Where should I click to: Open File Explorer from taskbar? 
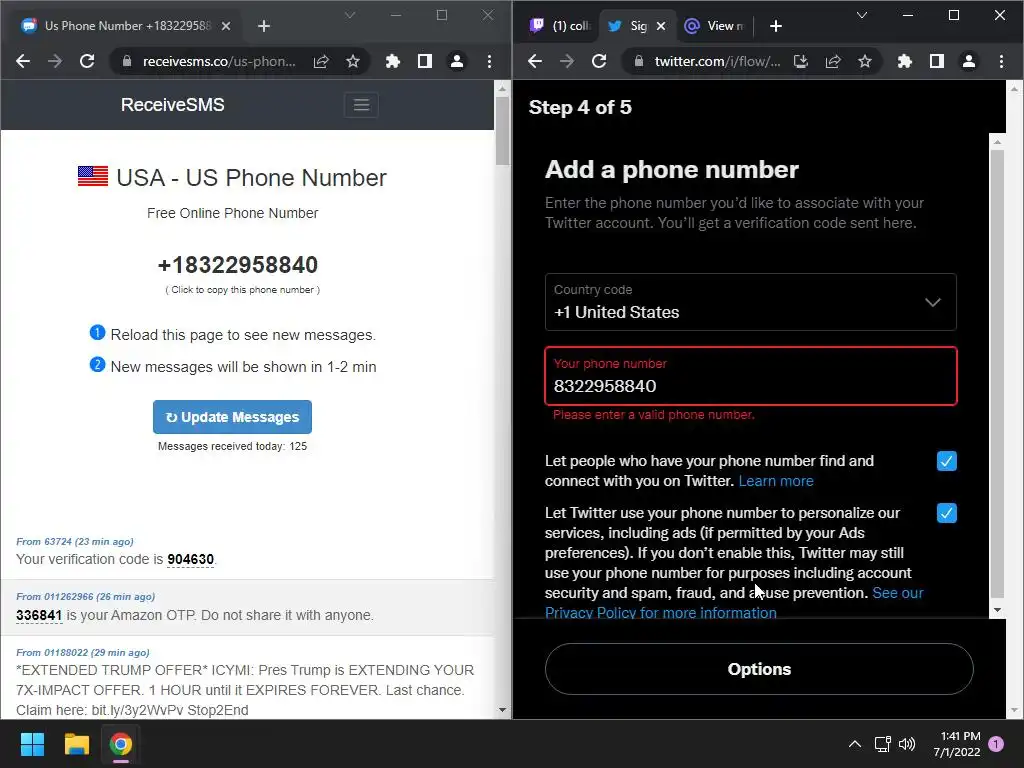click(x=76, y=744)
